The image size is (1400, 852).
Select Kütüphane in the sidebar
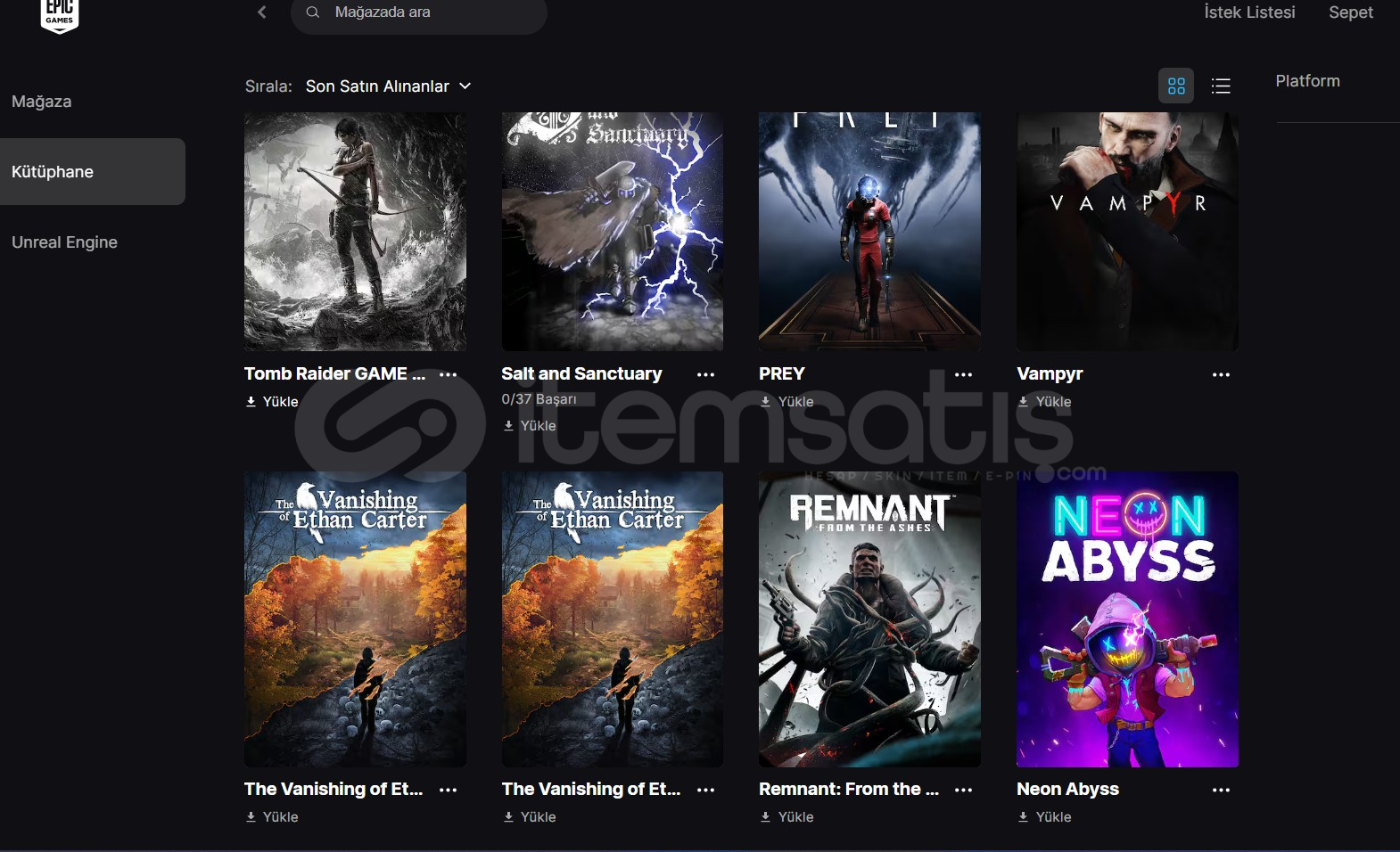[93, 171]
